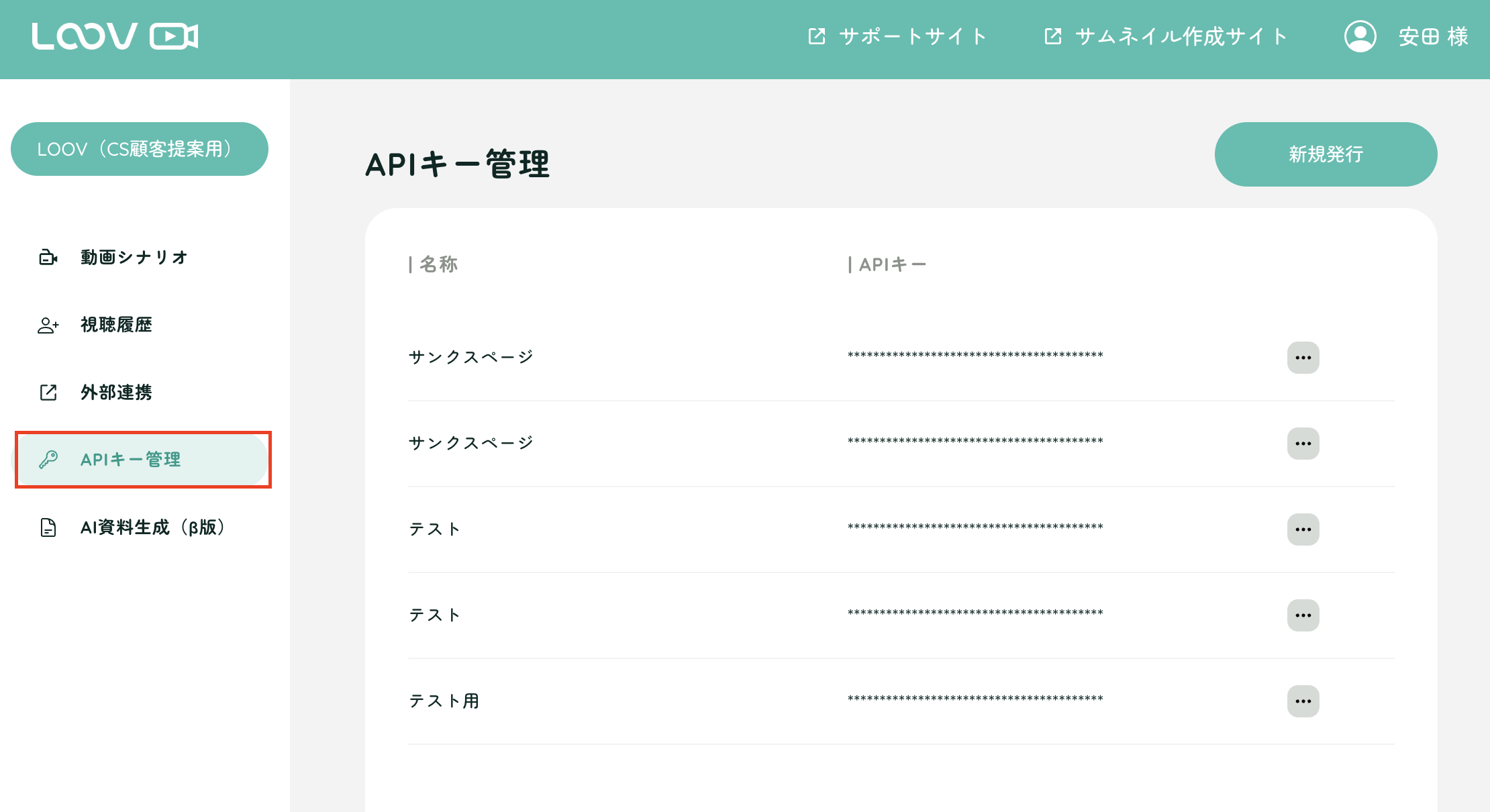Click the external integration arrow icon
This screenshot has width=1490, height=812.
[x=48, y=393]
